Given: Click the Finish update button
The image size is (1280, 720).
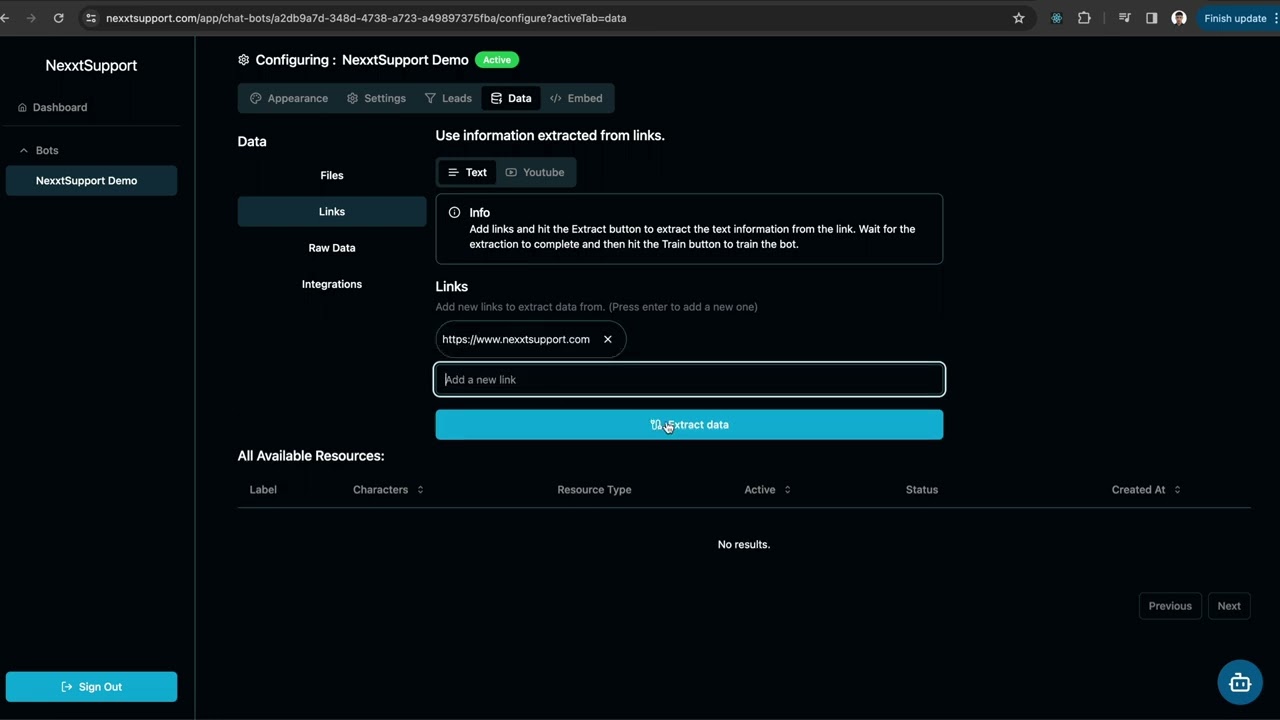Looking at the screenshot, I should [1236, 18].
